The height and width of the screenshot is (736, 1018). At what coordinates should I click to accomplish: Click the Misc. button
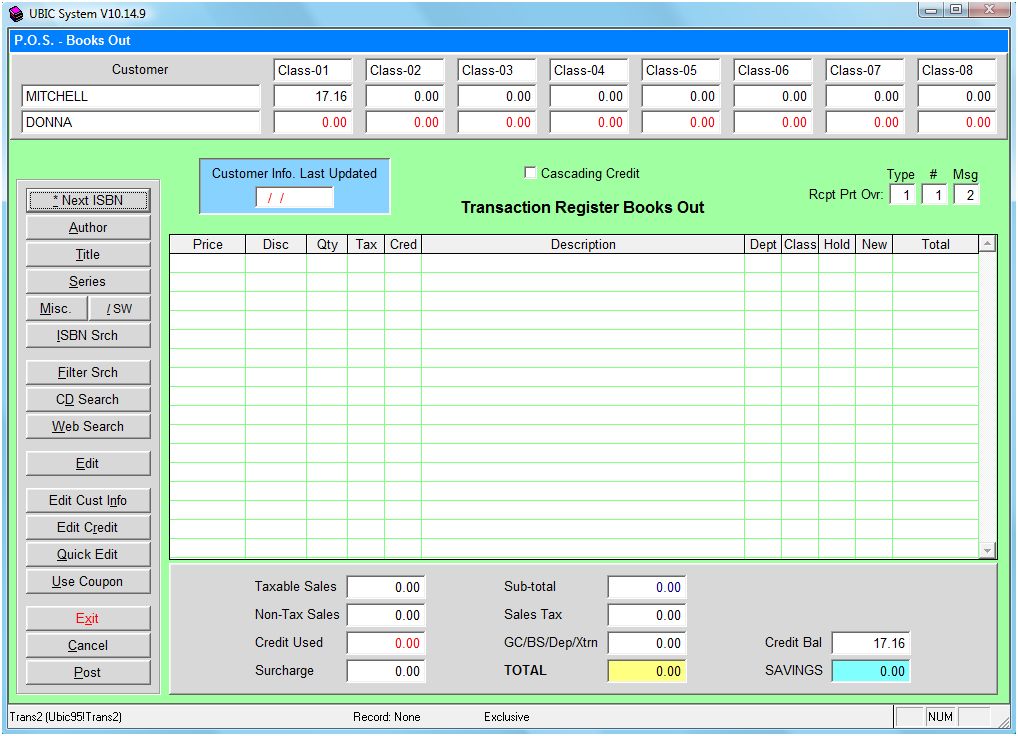pos(56,308)
